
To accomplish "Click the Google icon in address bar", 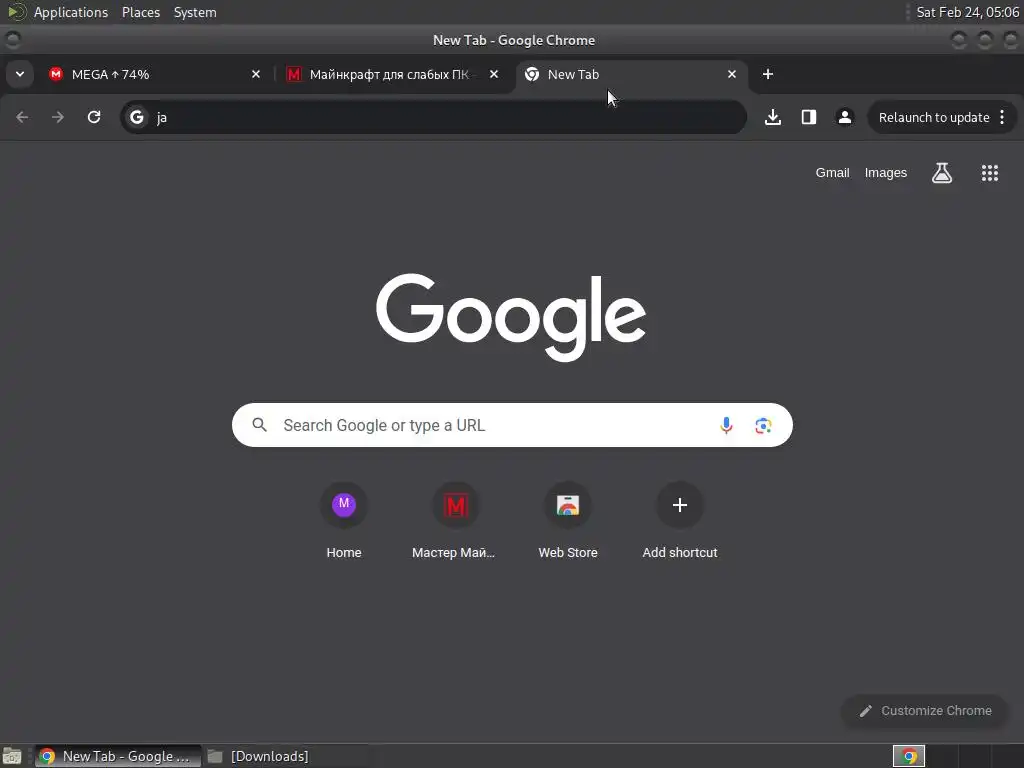I will pos(136,118).
